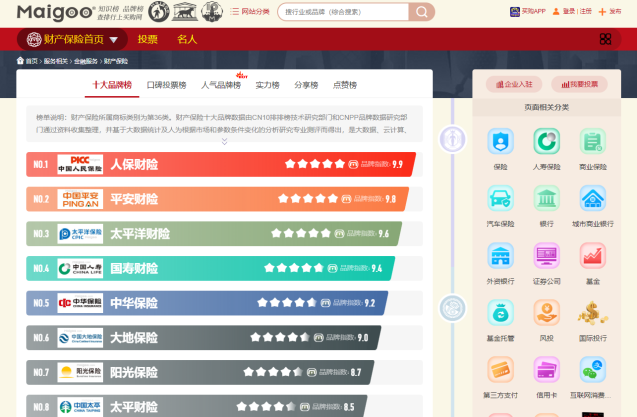Open the 大地保险 brand name

pyautogui.click(x=134, y=338)
